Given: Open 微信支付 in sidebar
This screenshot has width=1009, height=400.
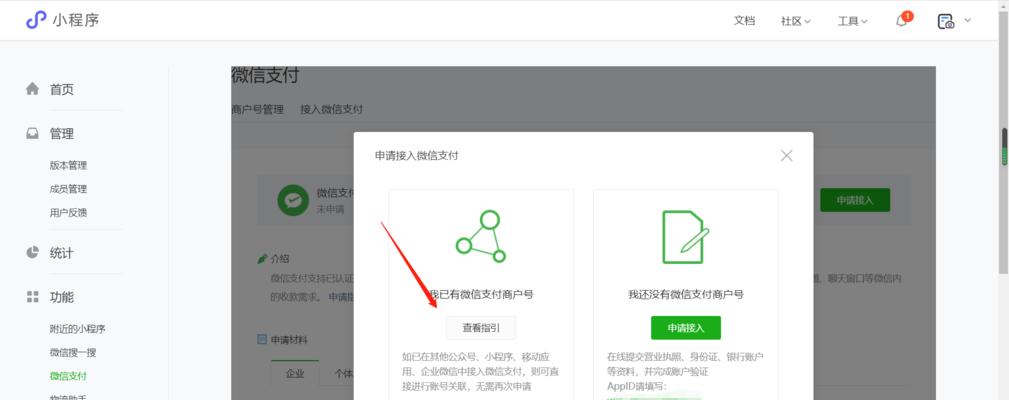Looking at the screenshot, I should pyautogui.click(x=68, y=376).
